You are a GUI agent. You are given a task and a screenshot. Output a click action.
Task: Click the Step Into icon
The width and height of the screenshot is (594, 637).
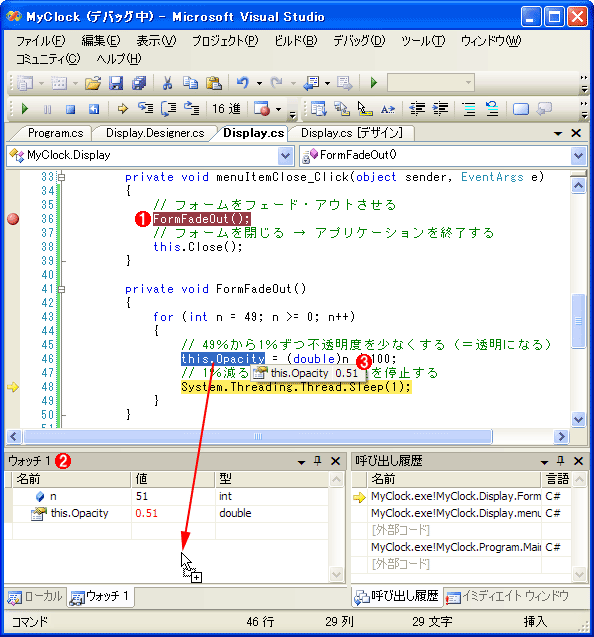(x=145, y=109)
